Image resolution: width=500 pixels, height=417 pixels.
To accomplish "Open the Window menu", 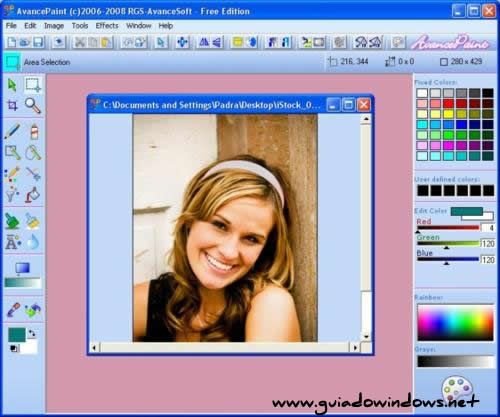I will tap(139, 26).
